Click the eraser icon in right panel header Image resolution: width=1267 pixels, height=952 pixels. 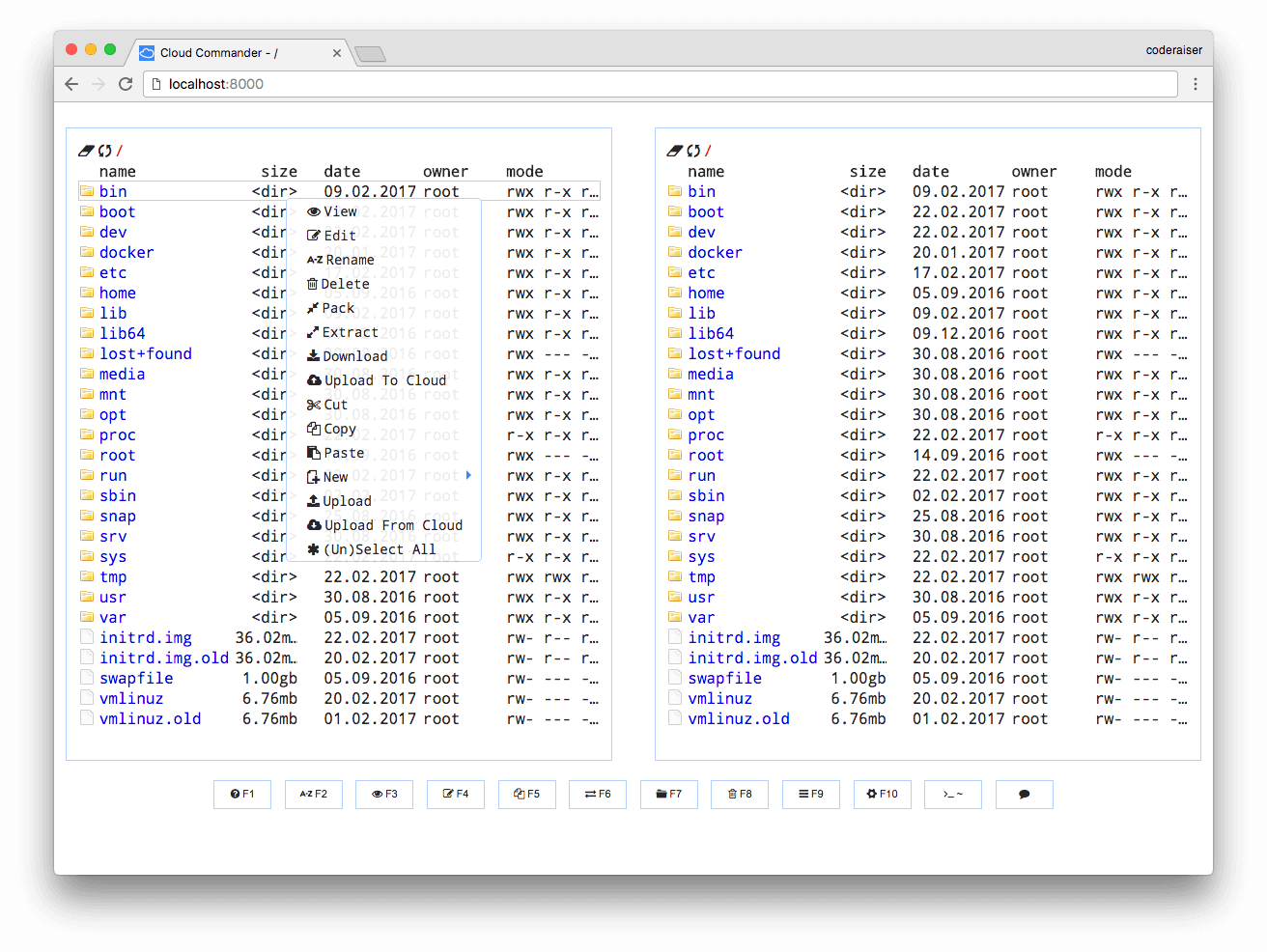tap(674, 151)
